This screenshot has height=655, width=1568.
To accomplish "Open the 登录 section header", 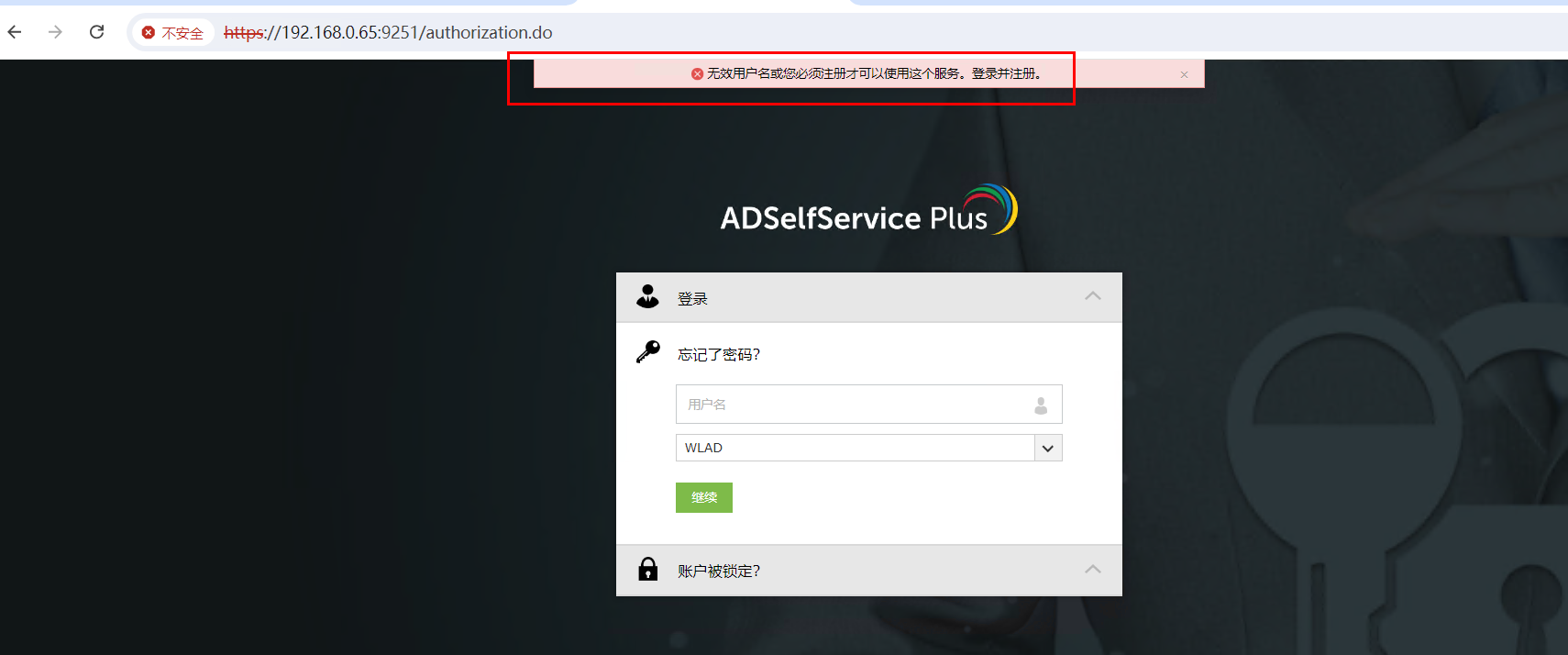I will click(869, 297).
